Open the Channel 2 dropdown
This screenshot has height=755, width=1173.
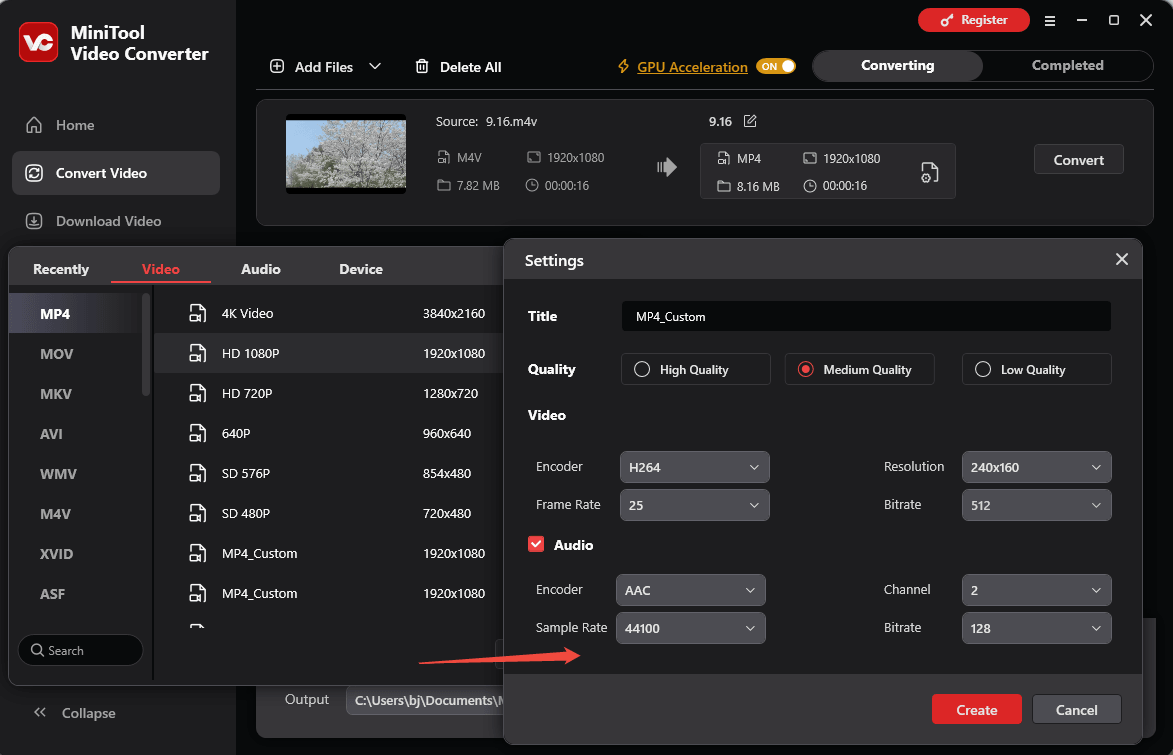[x=1036, y=590]
